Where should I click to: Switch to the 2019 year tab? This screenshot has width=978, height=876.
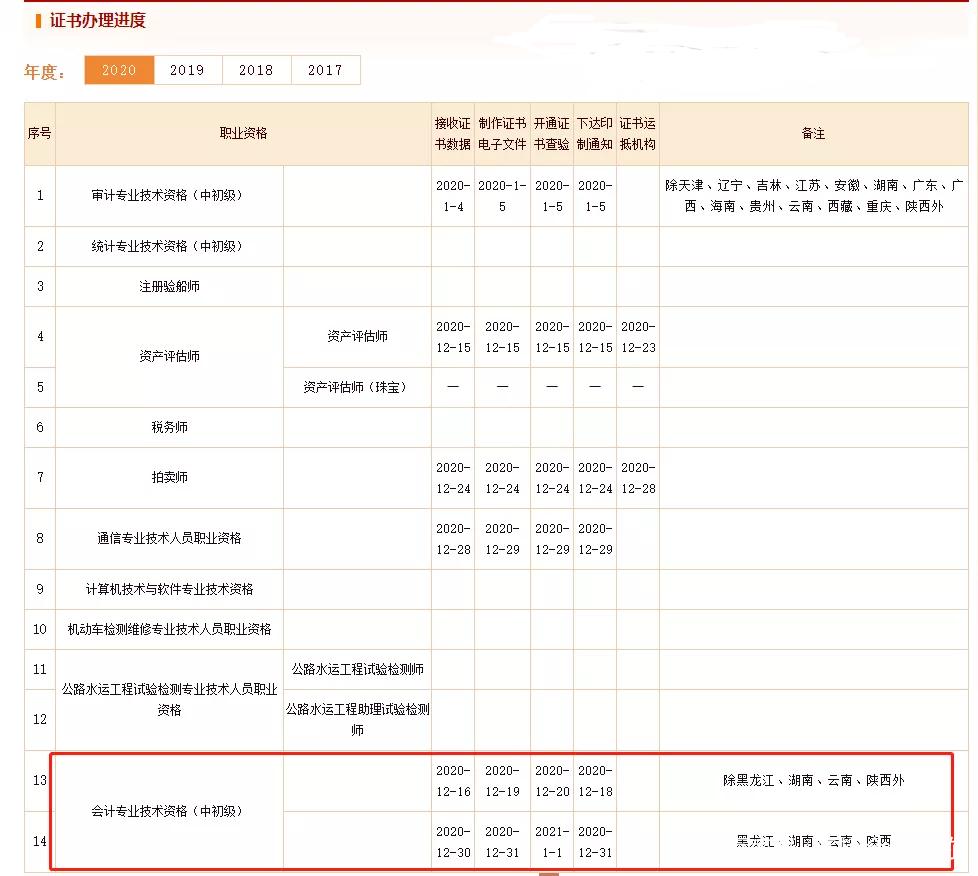click(x=188, y=70)
